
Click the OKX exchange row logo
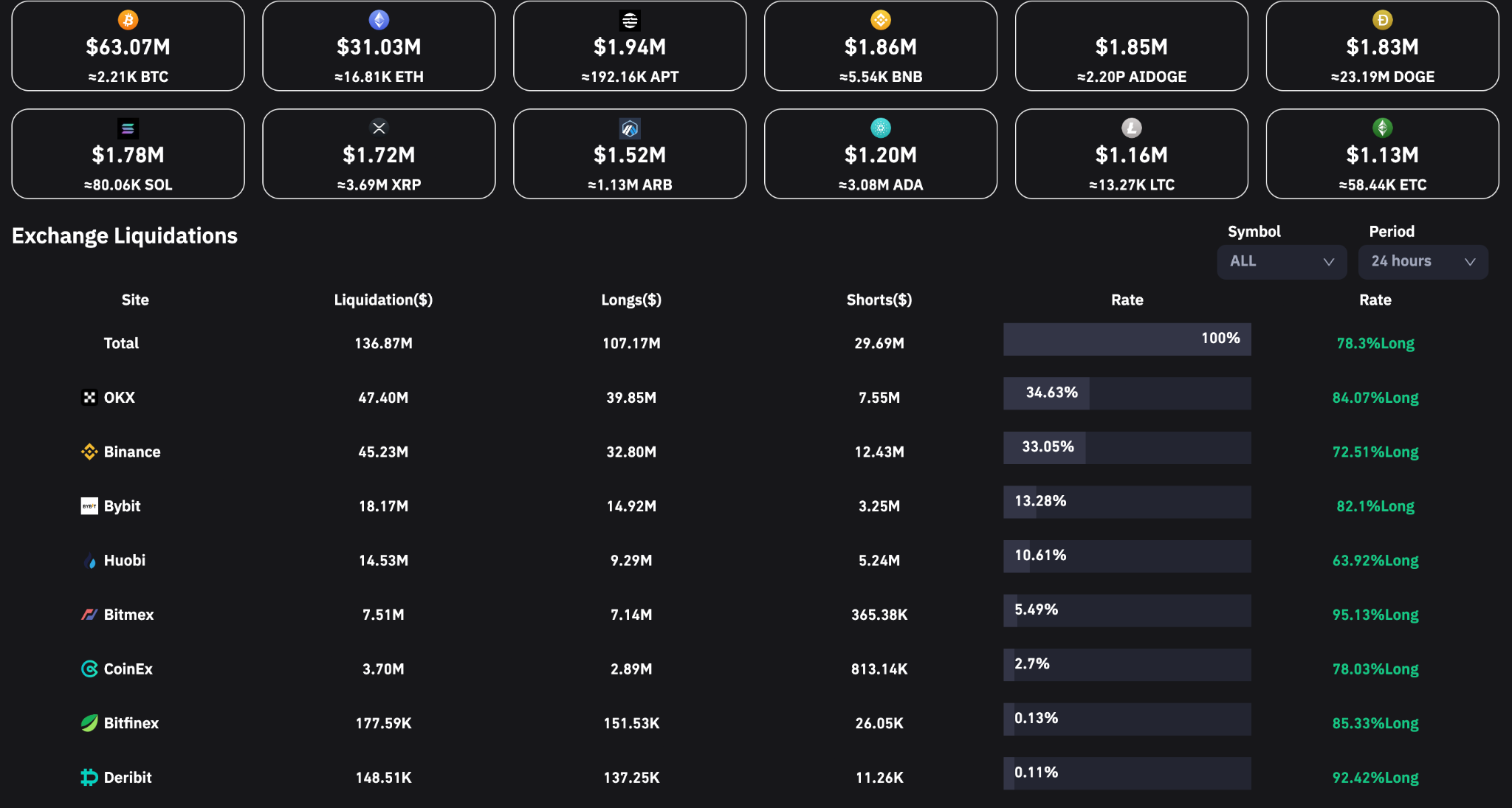89,398
